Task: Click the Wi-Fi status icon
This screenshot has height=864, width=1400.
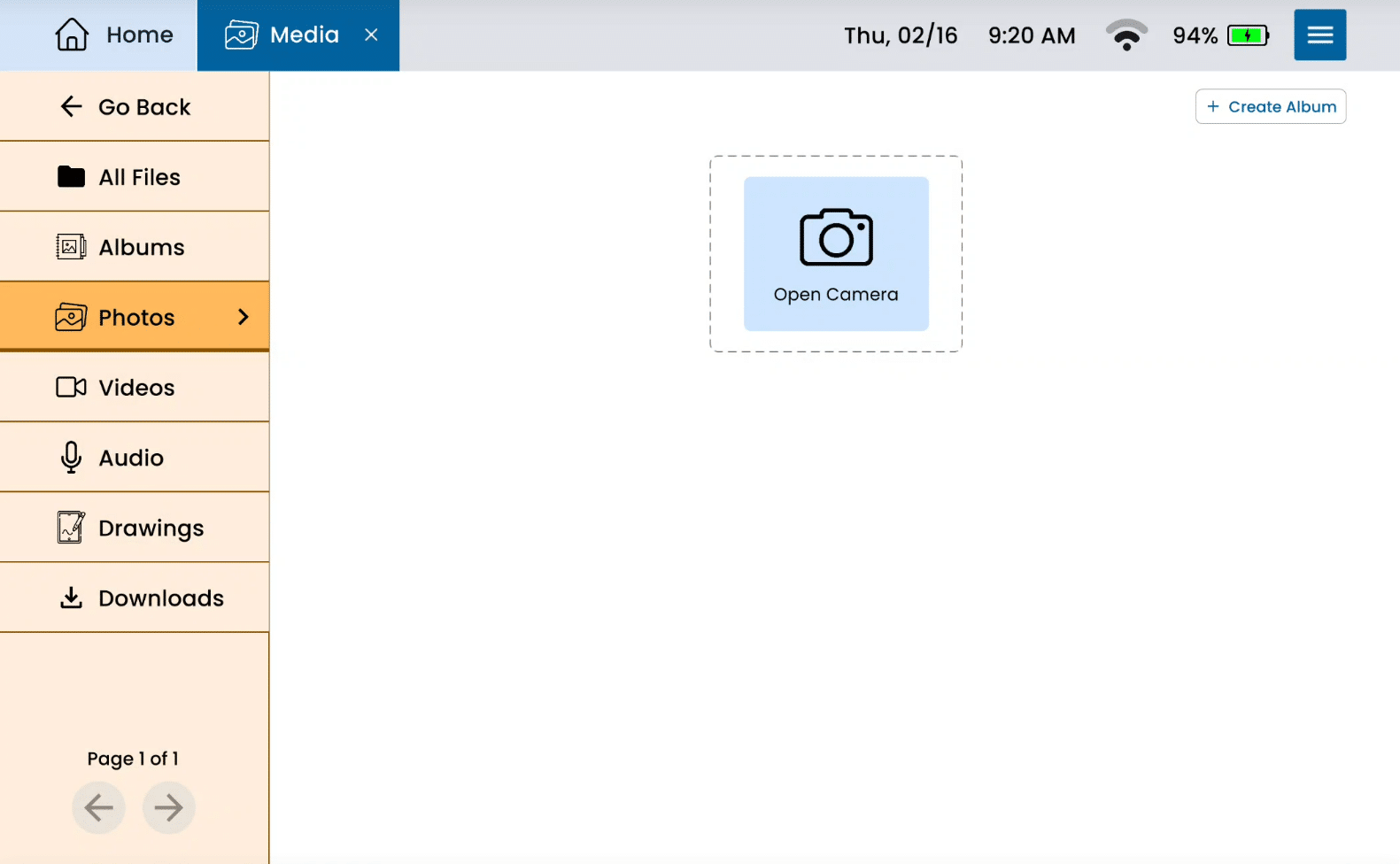Action: point(1126,35)
